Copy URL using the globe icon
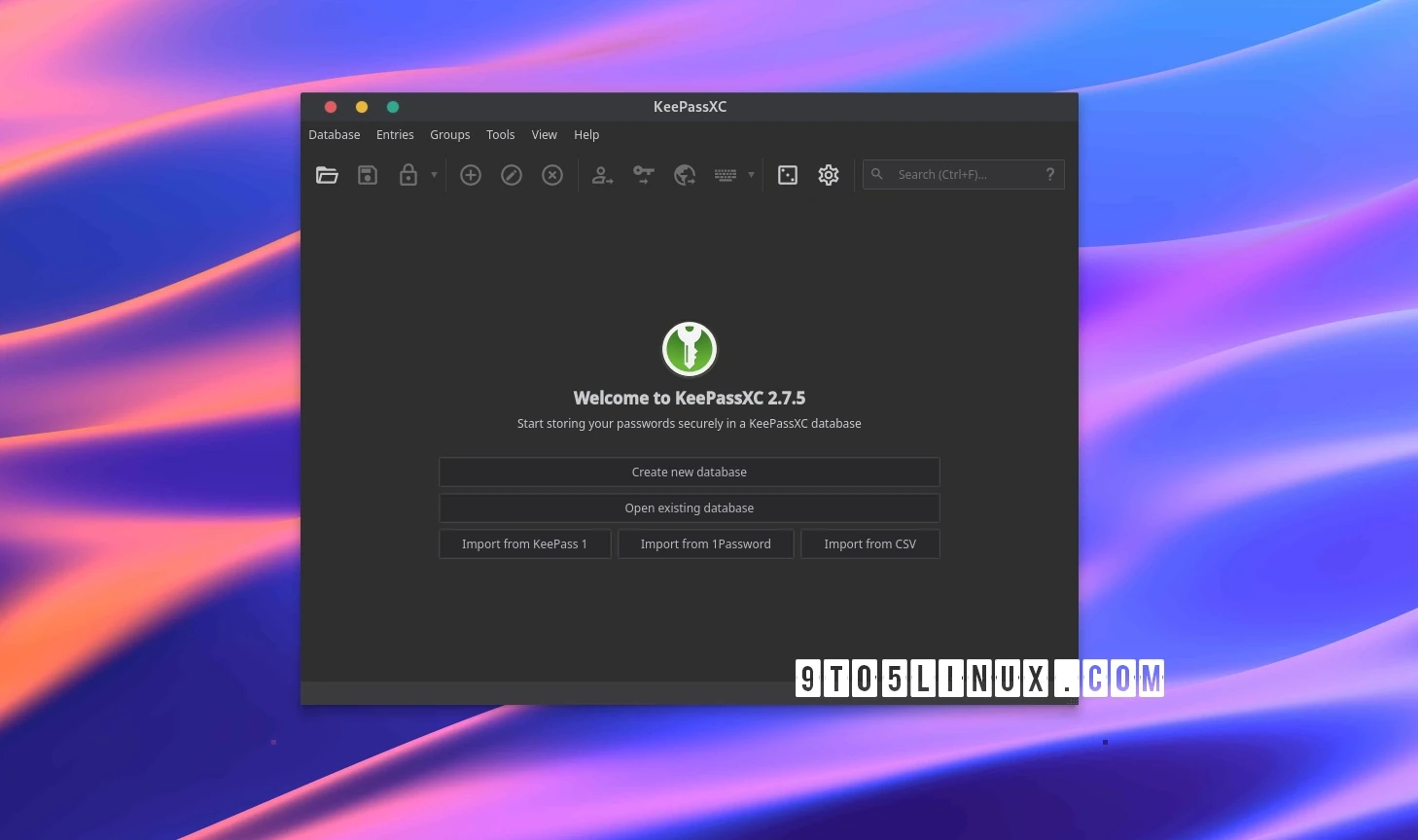This screenshot has width=1418, height=840. 685,175
